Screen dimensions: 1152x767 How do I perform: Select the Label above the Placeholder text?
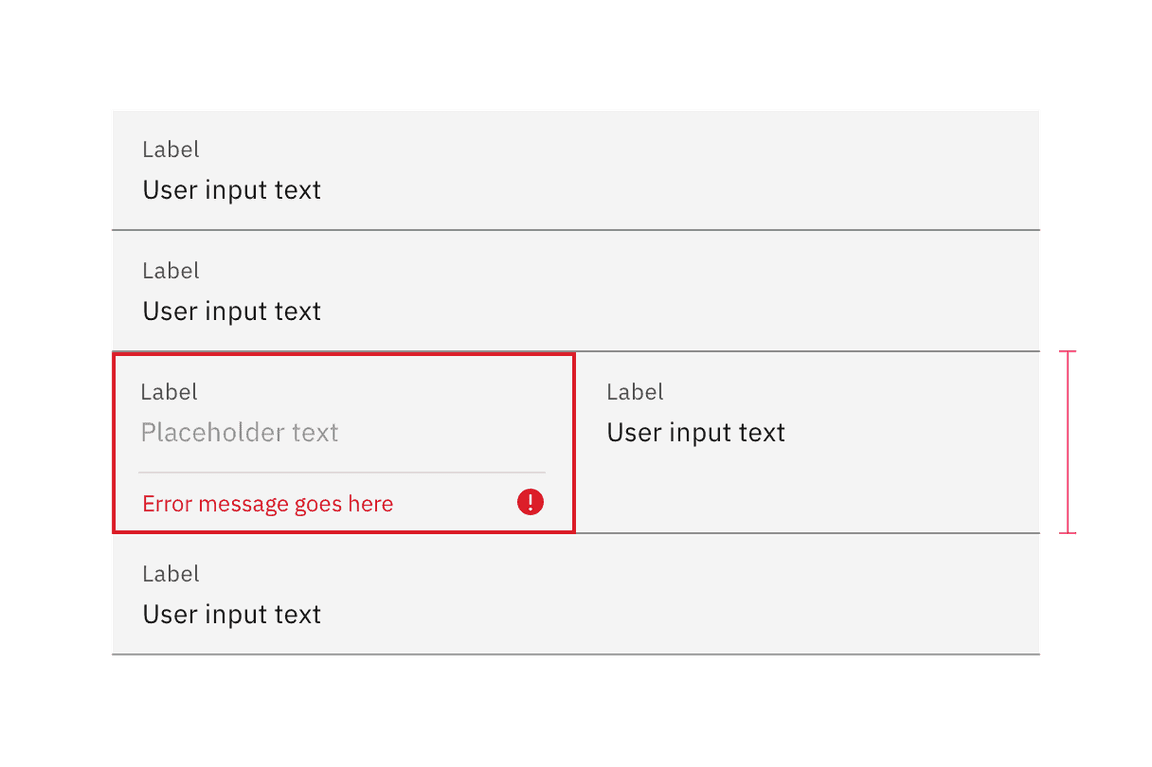(x=169, y=392)
